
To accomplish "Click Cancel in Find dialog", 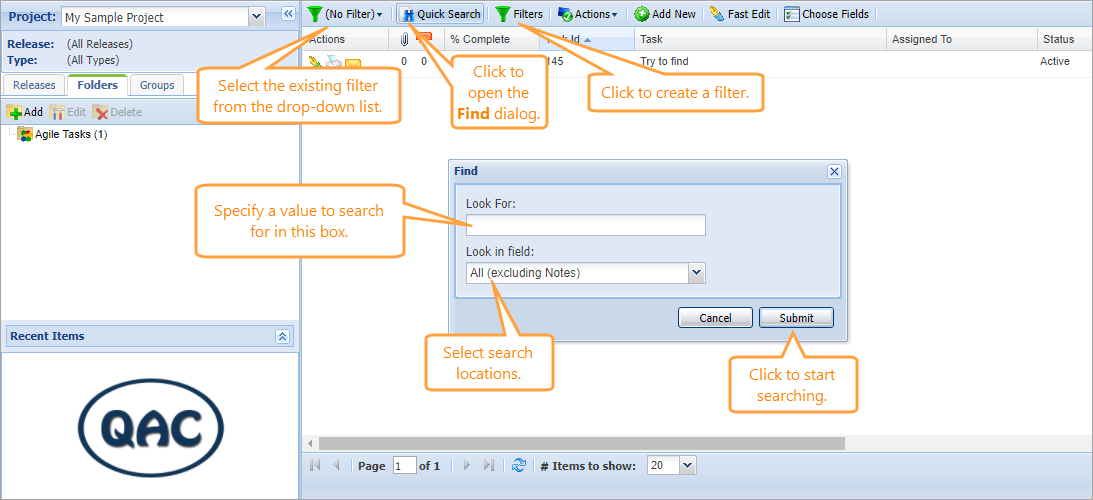I will point(715,318).
